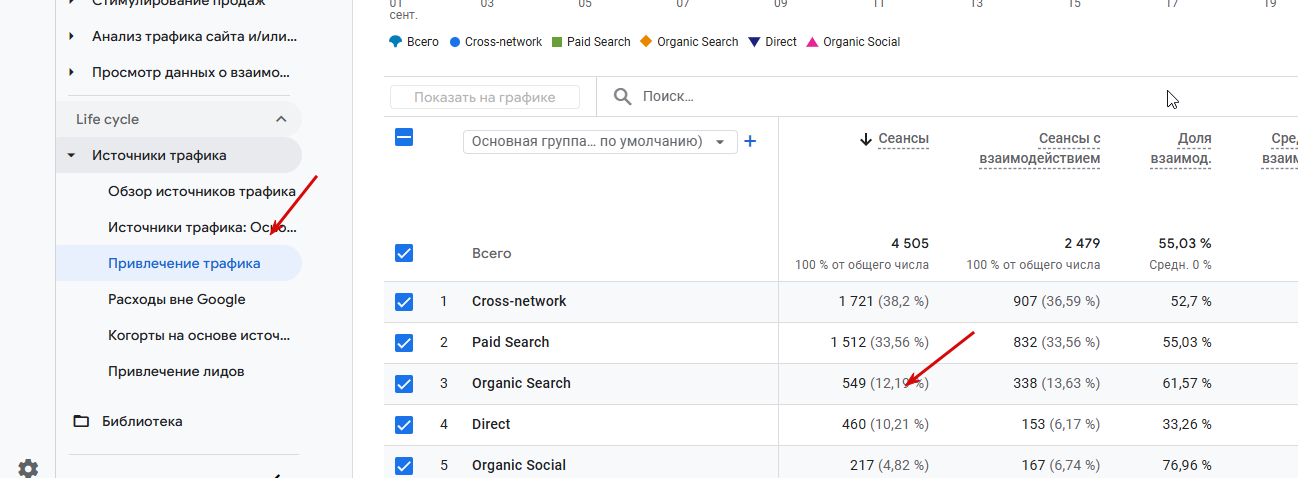The height and width of the screenshot is (478, 1298).
Task: Click the Paid Search green legend swatch
Action: pyautogui.click(x=556, y=42)
